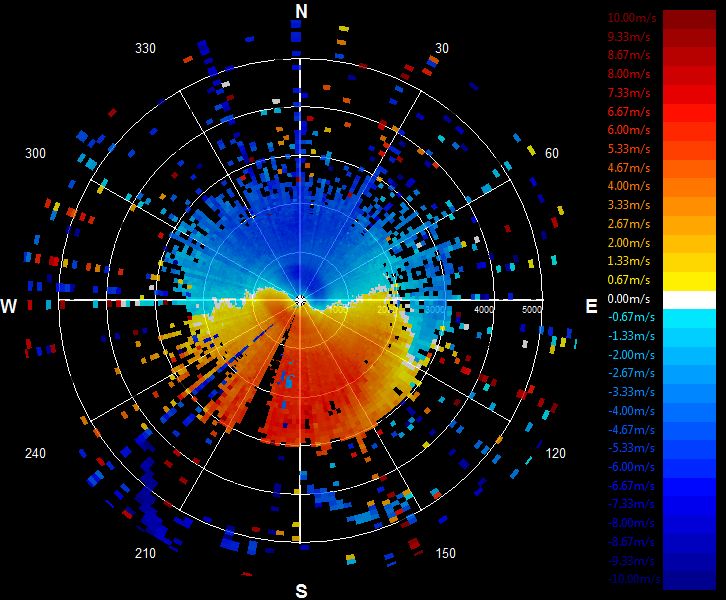
Task: Click the 4000 range ring label
Action: click(483, 309)
